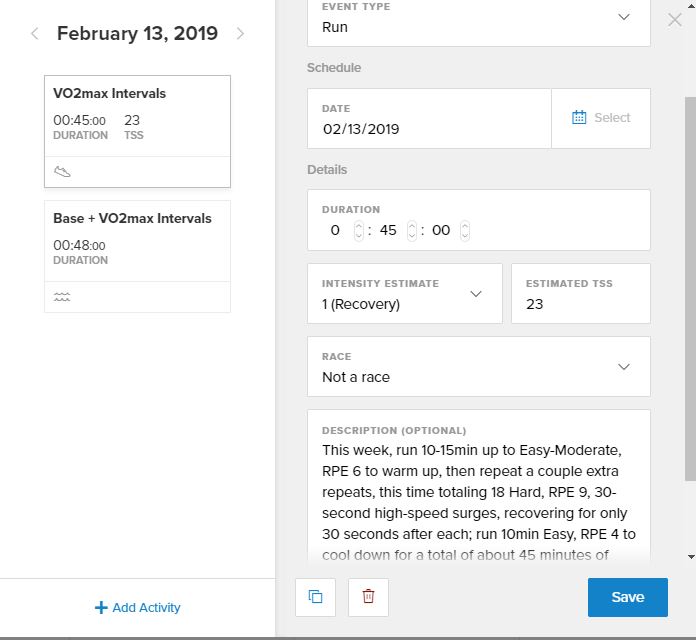Expand the Race dropdown
Viewport: 696px width, 640px height.
point(624,367)
